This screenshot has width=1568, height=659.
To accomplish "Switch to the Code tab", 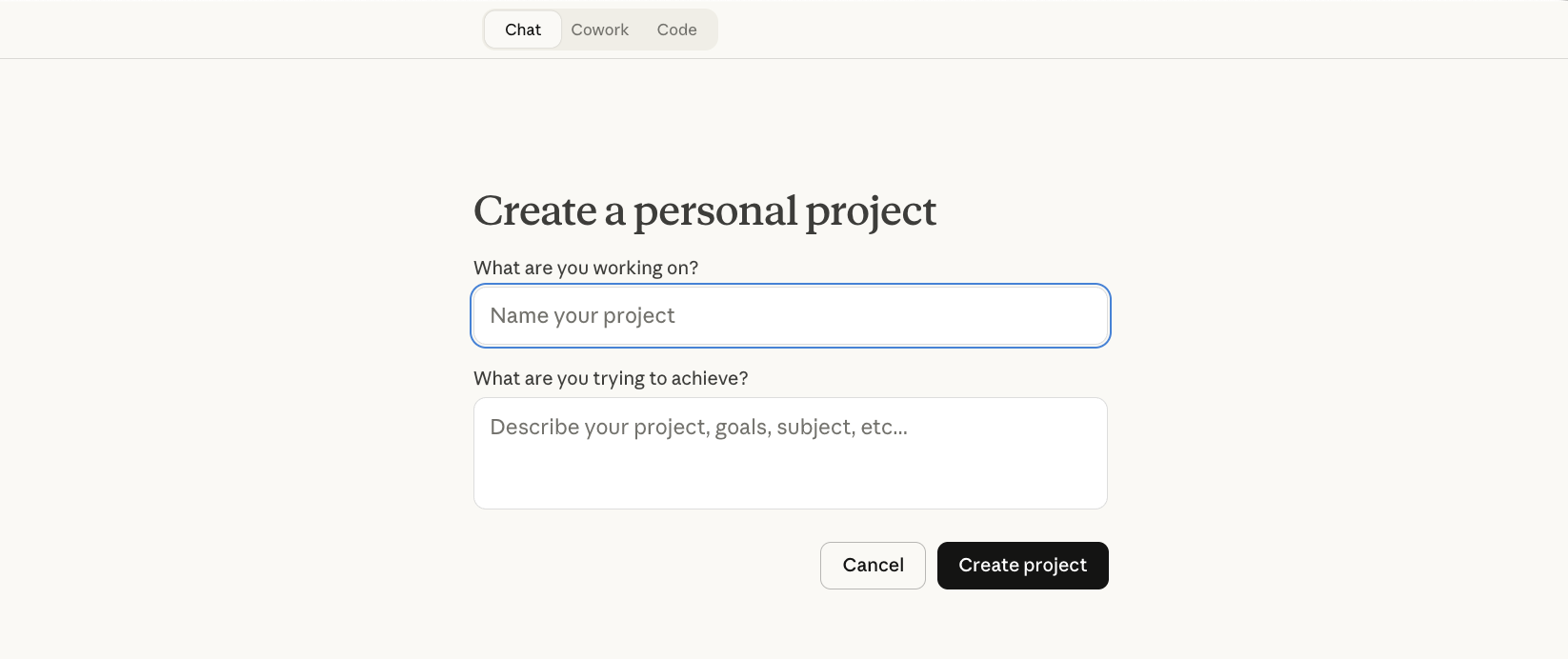I will [x=676, y=30].
